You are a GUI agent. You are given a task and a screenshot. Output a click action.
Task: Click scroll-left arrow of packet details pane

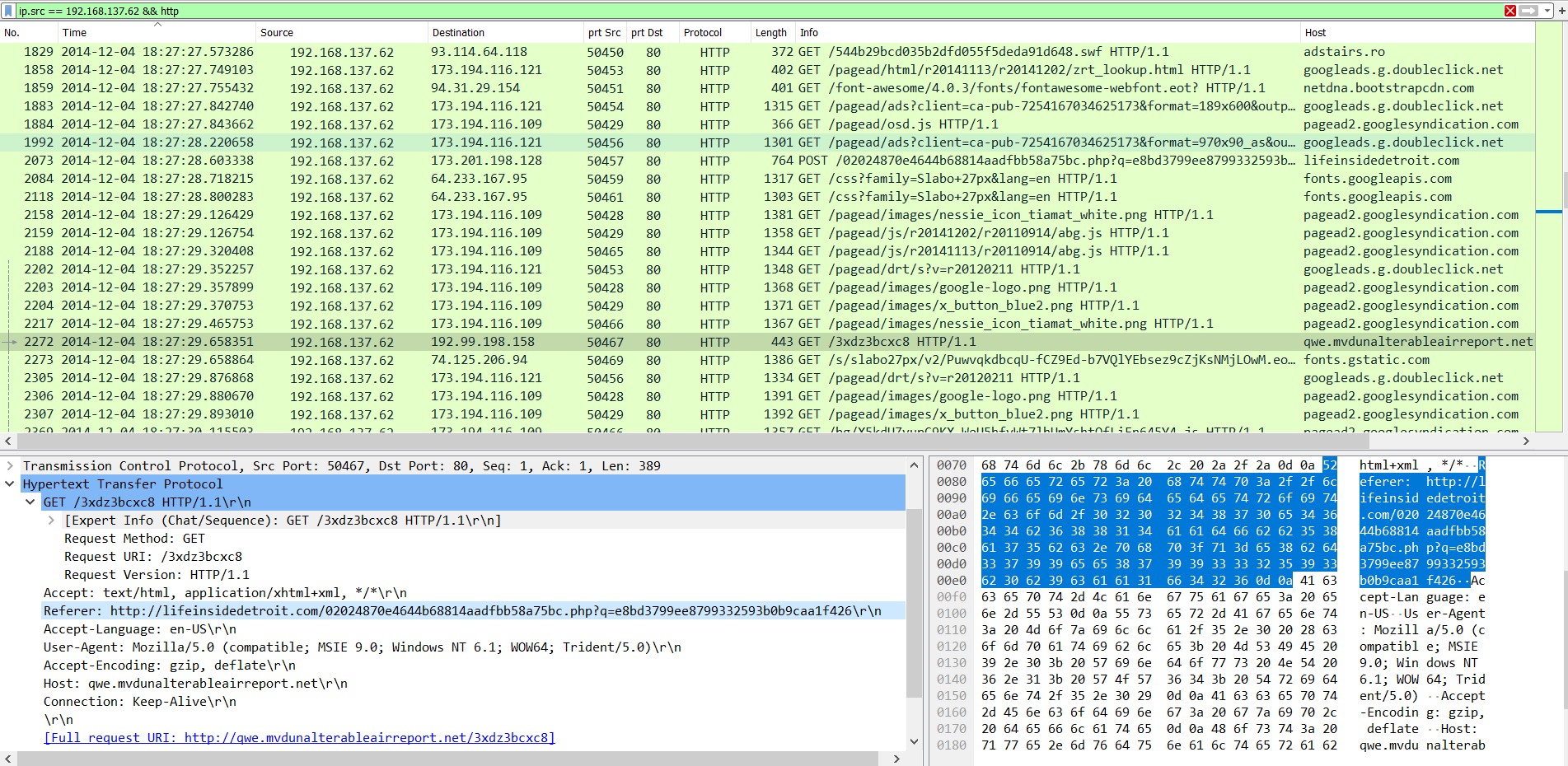pos(7,759)
